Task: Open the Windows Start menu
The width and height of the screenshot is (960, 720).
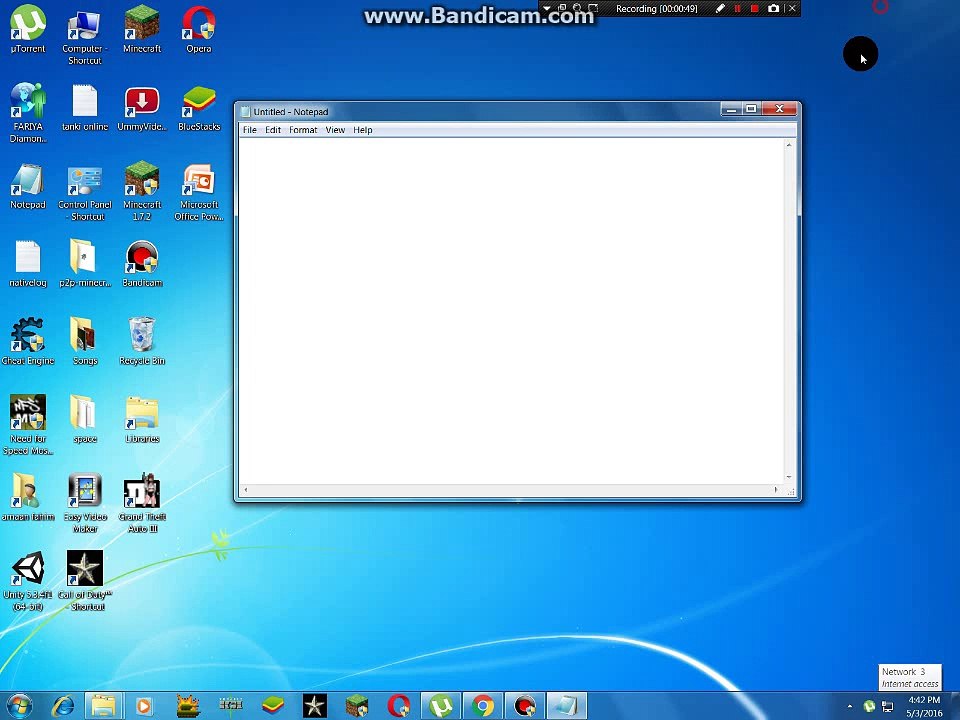Action: (18, 706)
